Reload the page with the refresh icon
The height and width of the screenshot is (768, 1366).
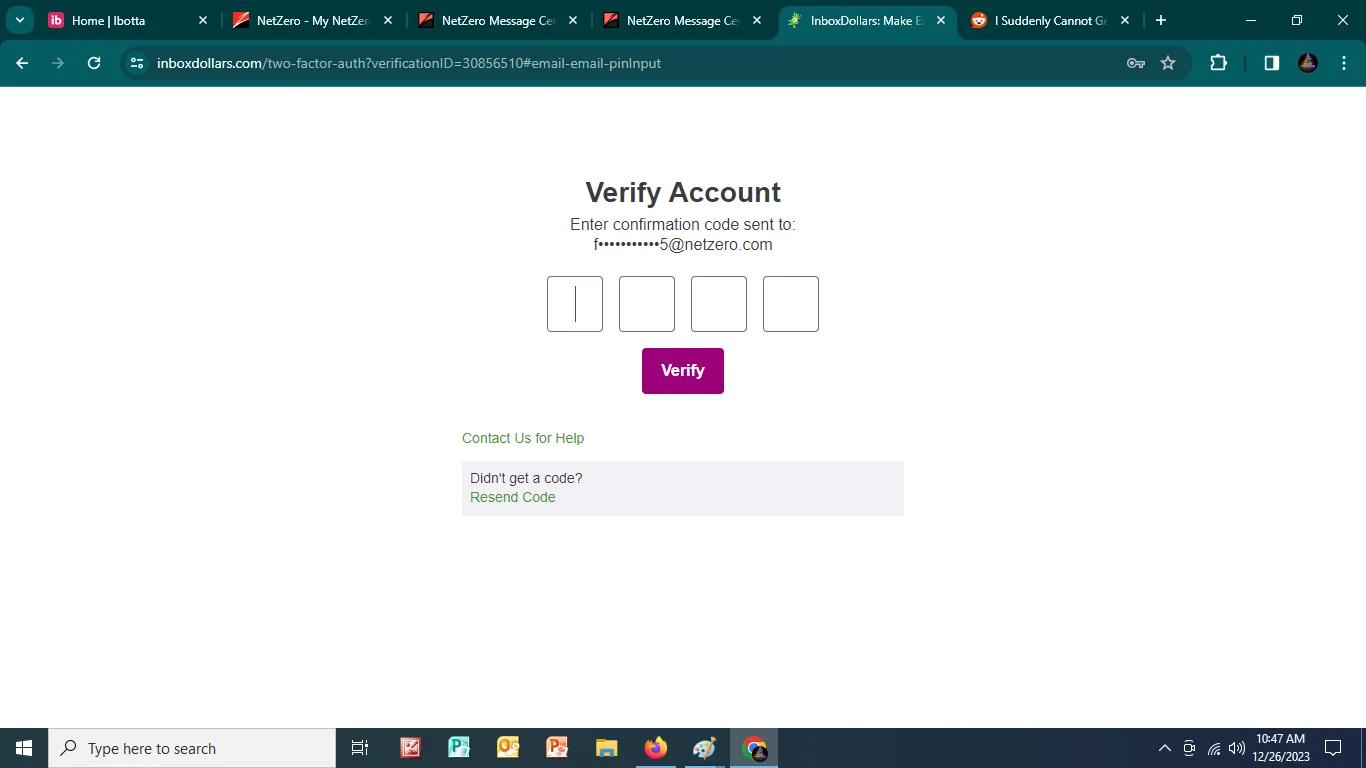click(x=94, y=63)
